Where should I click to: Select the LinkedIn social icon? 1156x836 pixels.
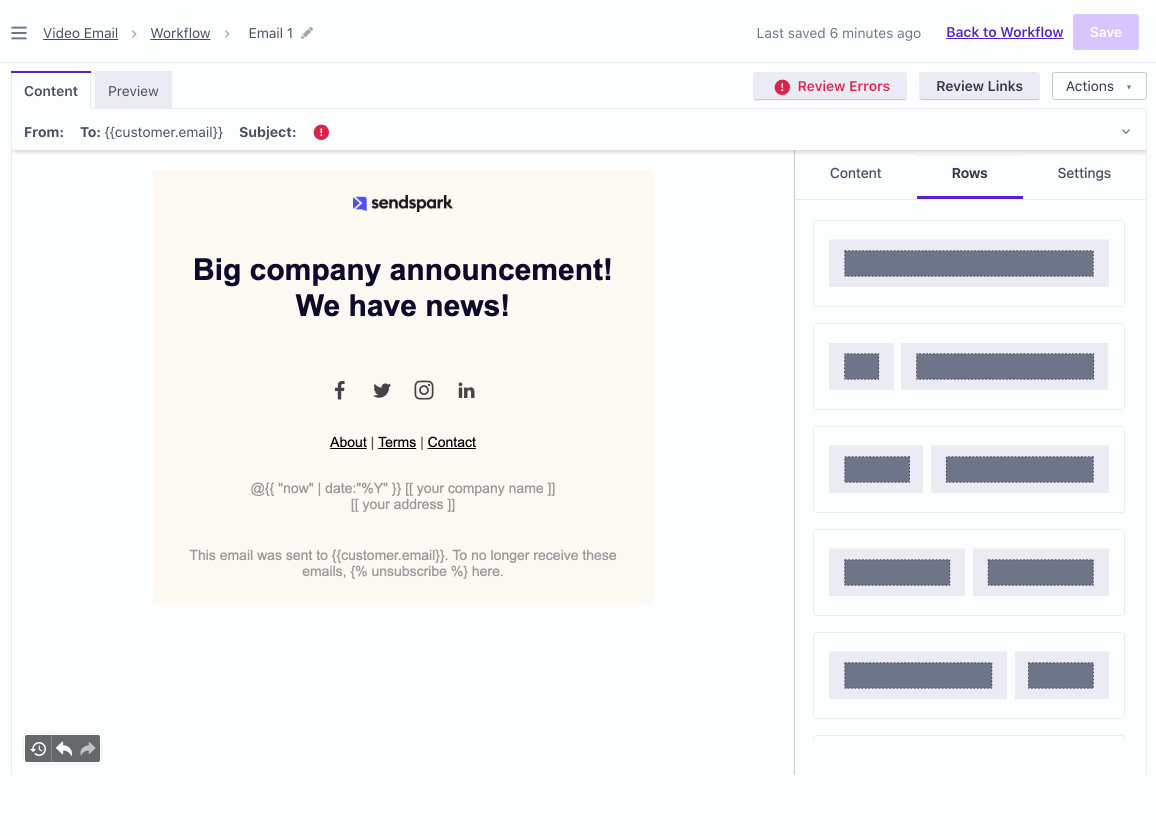(466, 391)
